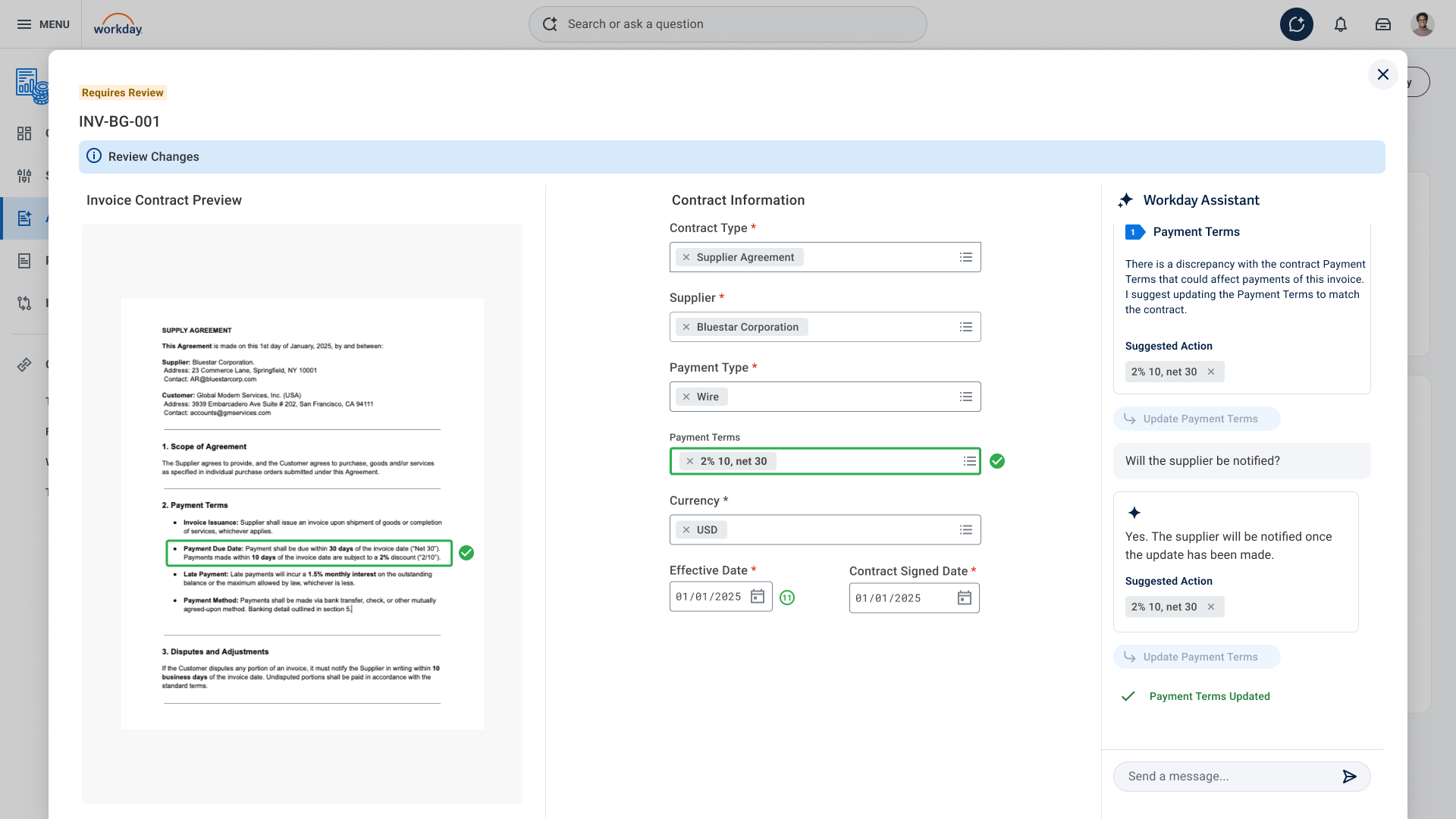Open the user profile avatar

tap(1422, 24)
